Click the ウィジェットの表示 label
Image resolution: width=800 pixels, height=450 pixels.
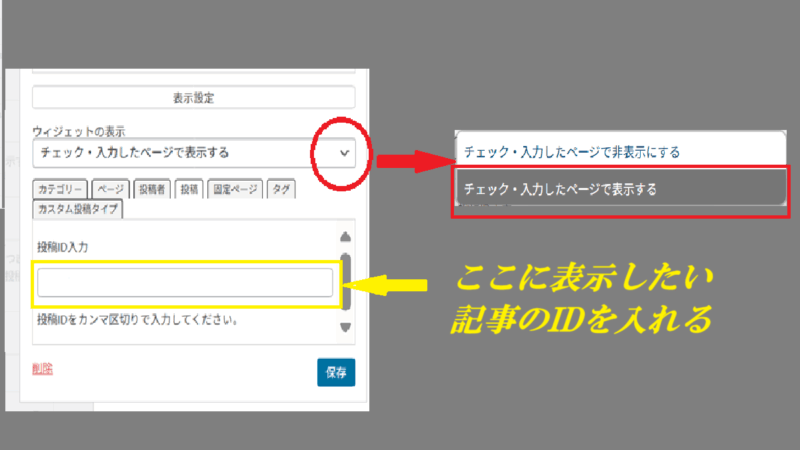[79, 131]
